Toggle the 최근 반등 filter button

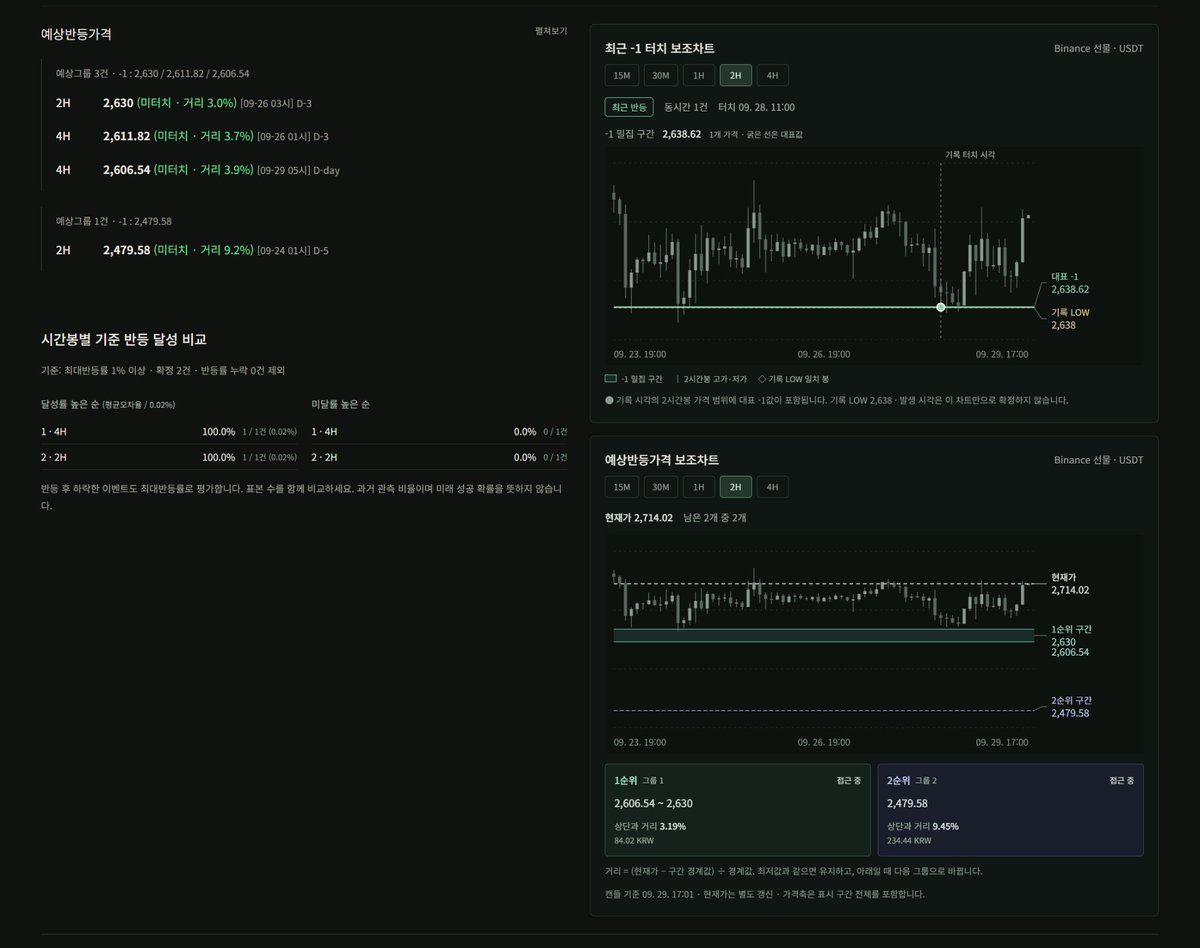pos(629,107)
